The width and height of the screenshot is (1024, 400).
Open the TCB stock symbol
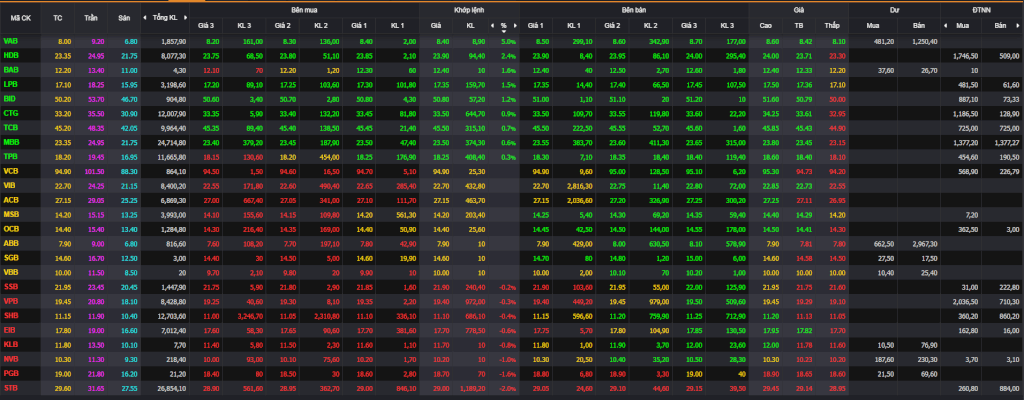click(x=10, y=127)
